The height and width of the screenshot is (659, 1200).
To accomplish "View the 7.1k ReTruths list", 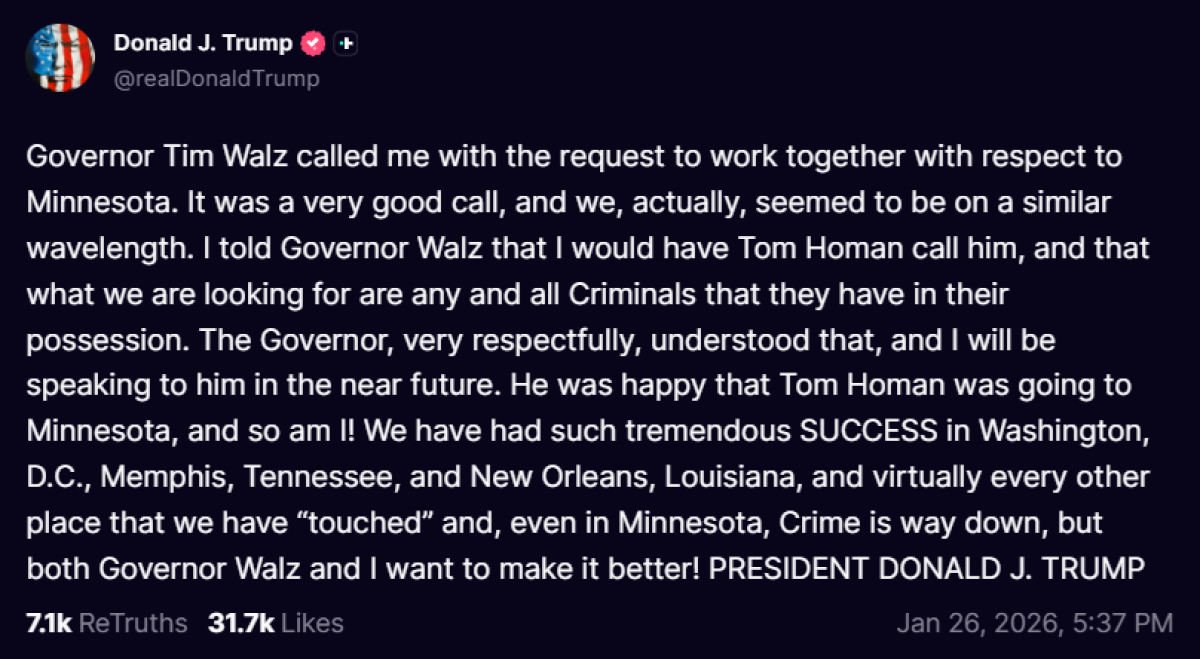I will click(95, 623).
